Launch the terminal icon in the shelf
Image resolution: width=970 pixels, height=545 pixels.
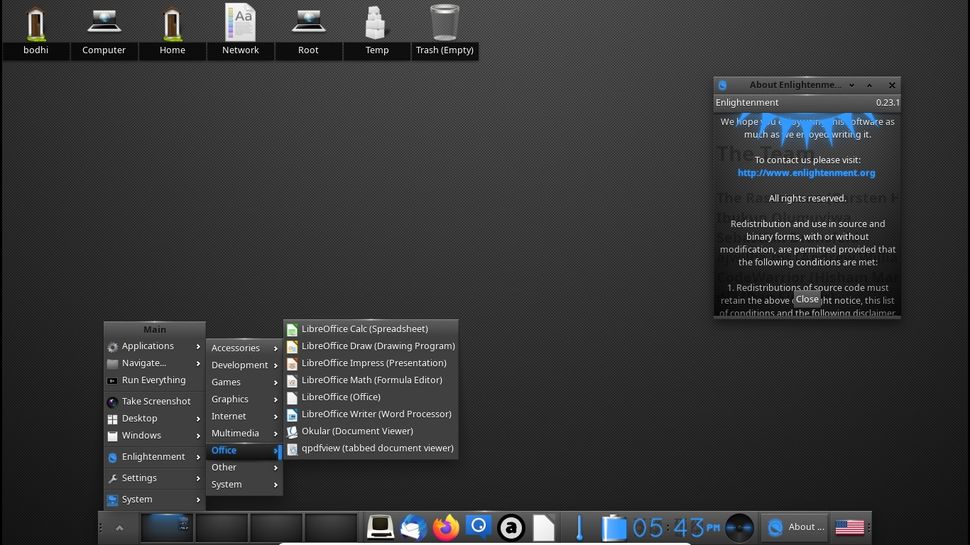pyautogui.click(x=380, y=528)
